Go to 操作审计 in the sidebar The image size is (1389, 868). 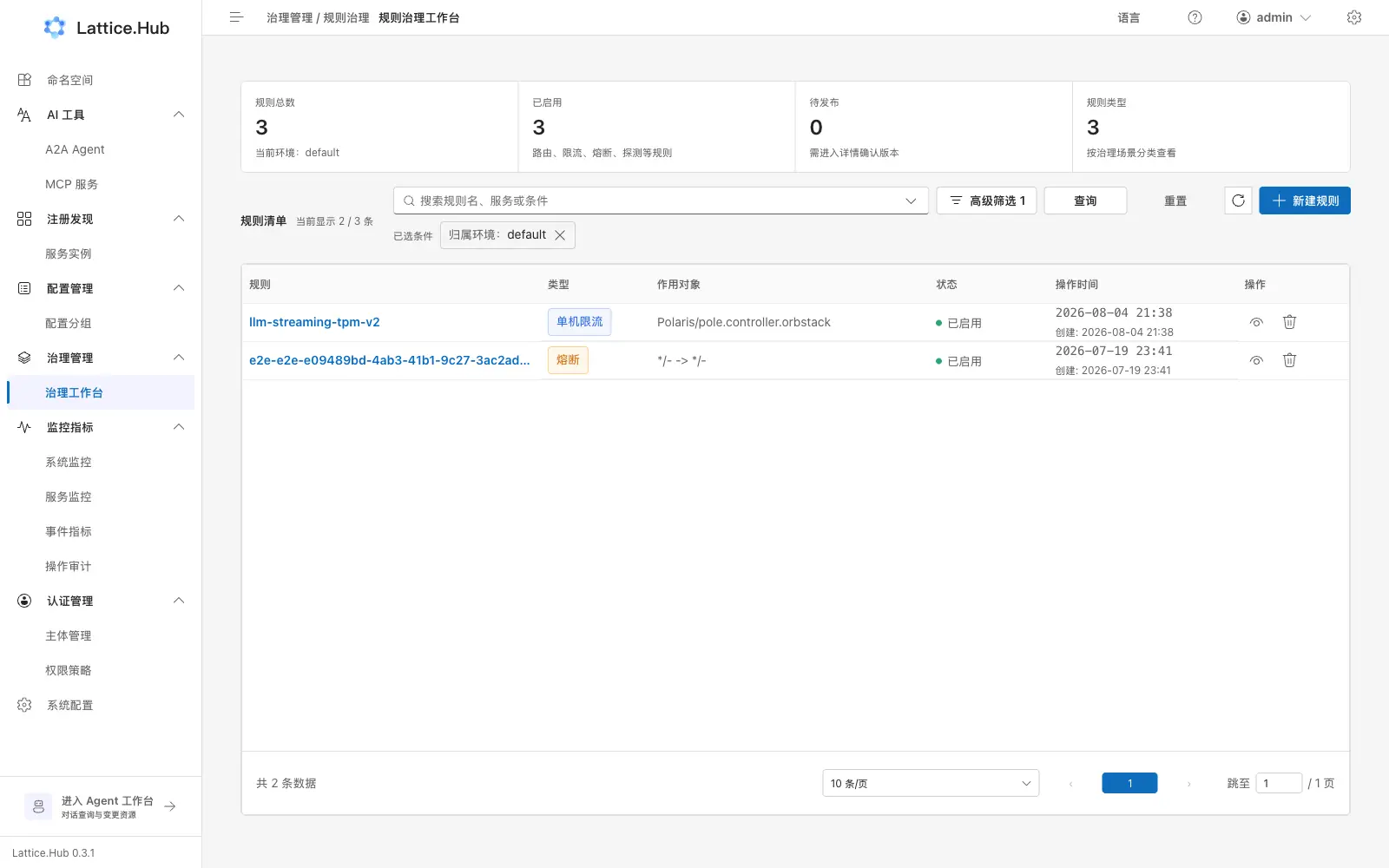tap(101, 566)
